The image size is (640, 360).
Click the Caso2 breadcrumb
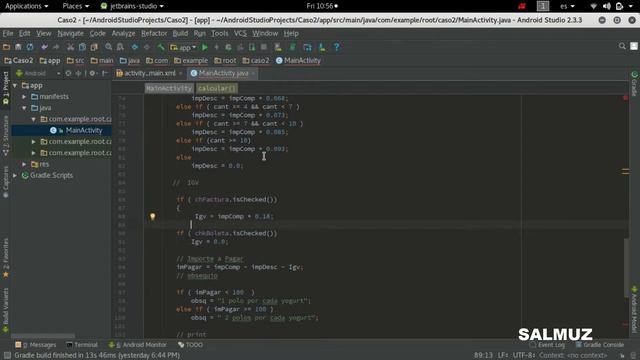coord(19,60)
